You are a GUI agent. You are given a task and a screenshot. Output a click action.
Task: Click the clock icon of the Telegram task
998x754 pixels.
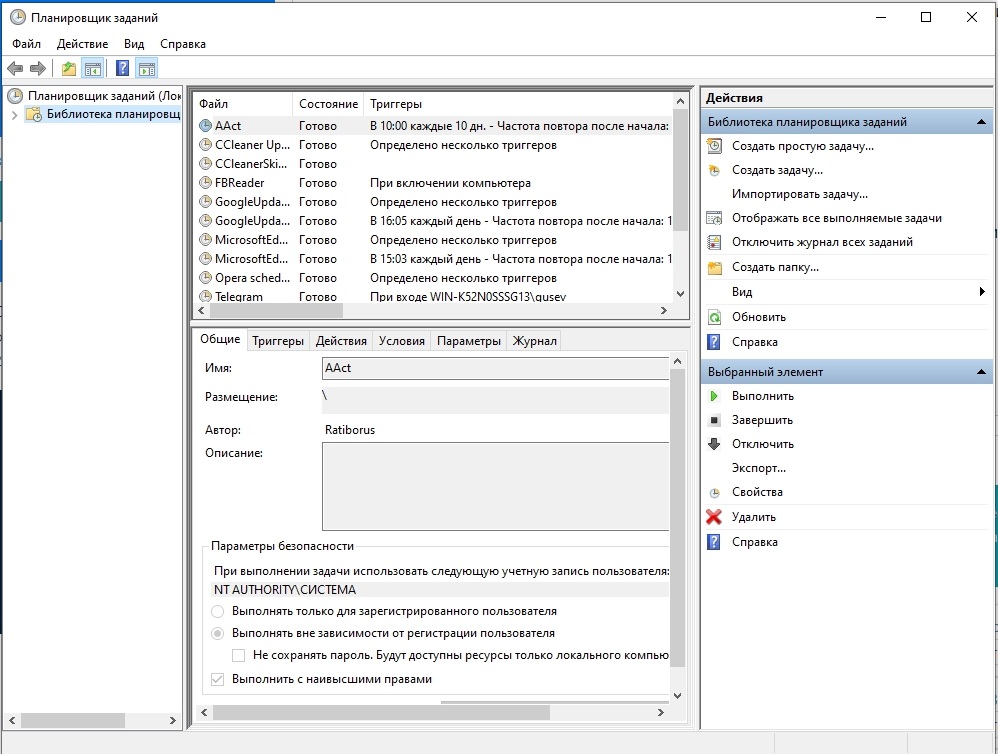click(x=205, y=297)
